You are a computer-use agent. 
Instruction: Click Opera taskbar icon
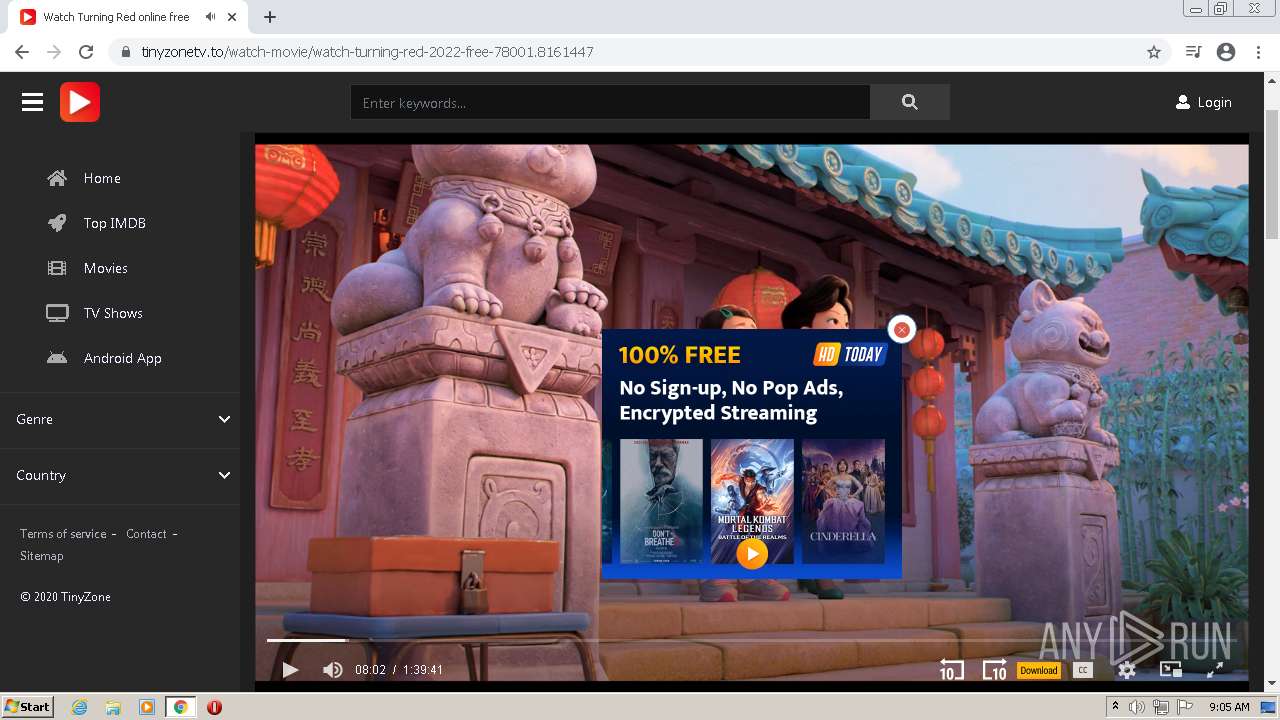click(214, 707)
